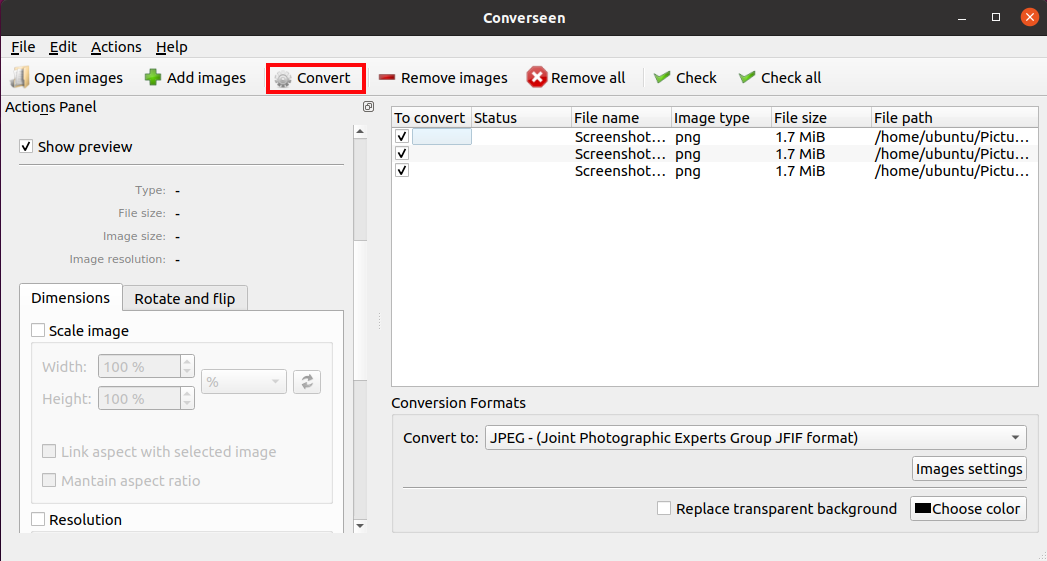Screen dimensions: 1047x561
Task: Uncheck the second Screenshot row's convert box
Action: [401, 154]
